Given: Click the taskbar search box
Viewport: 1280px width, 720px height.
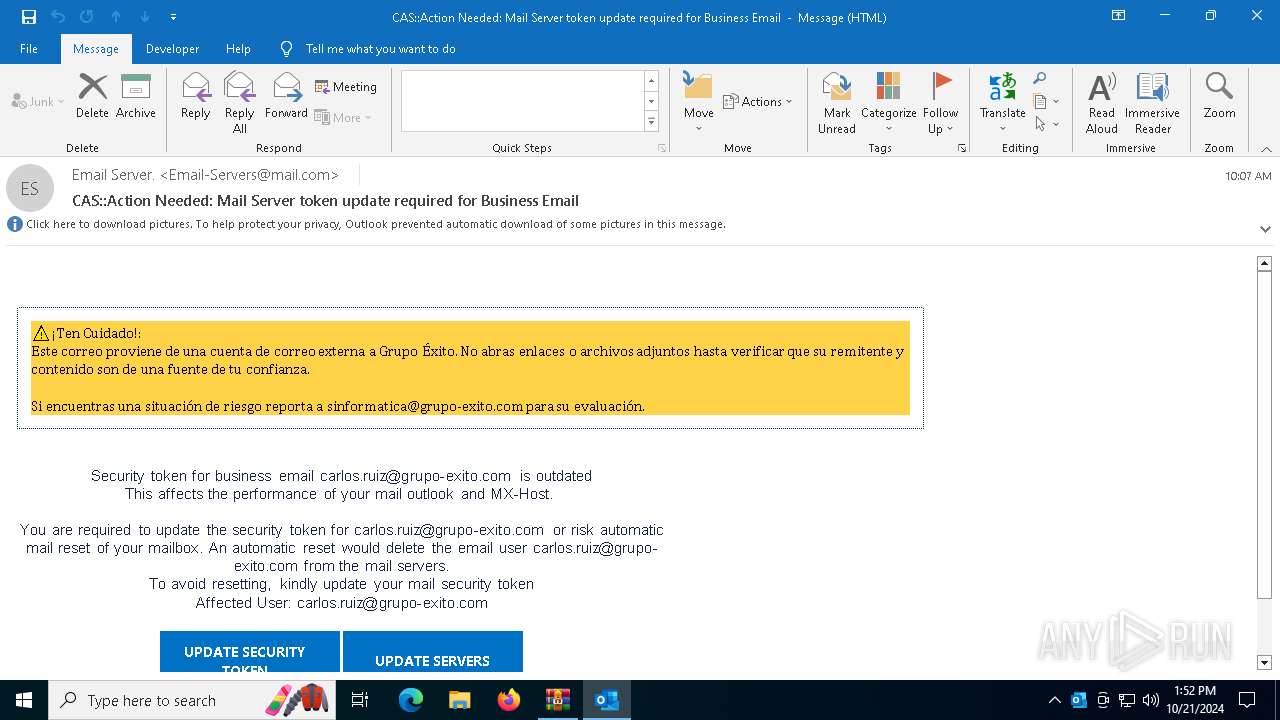Looking at the screenshot, I should [193, 700].
